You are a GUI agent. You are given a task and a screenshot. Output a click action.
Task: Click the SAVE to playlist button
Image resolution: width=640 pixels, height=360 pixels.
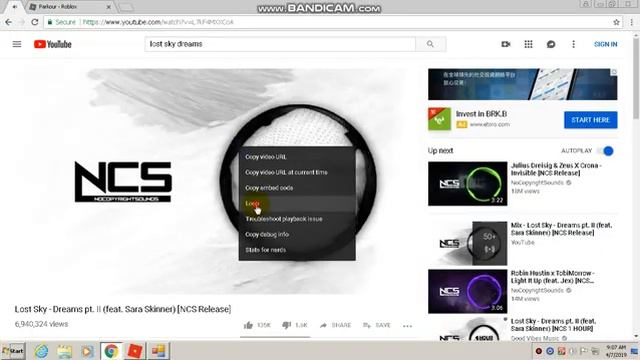tap(377, 325)
